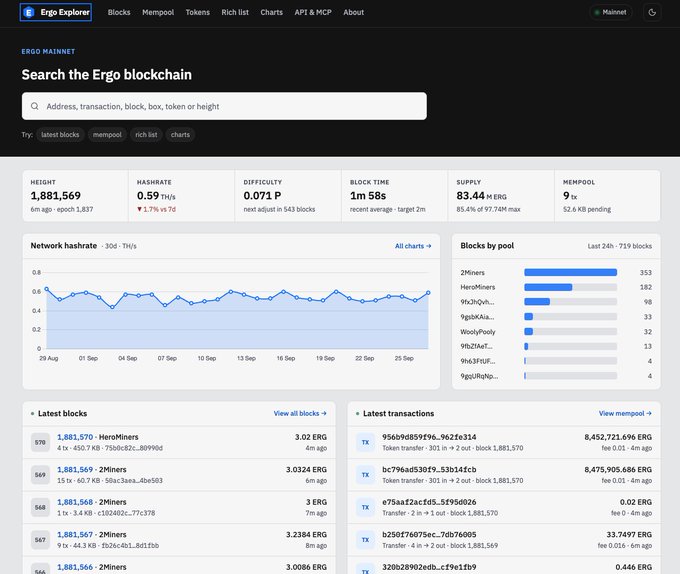
Task: Click the 'Network hashrate' chart title
Action: click(x=64, y=245)
